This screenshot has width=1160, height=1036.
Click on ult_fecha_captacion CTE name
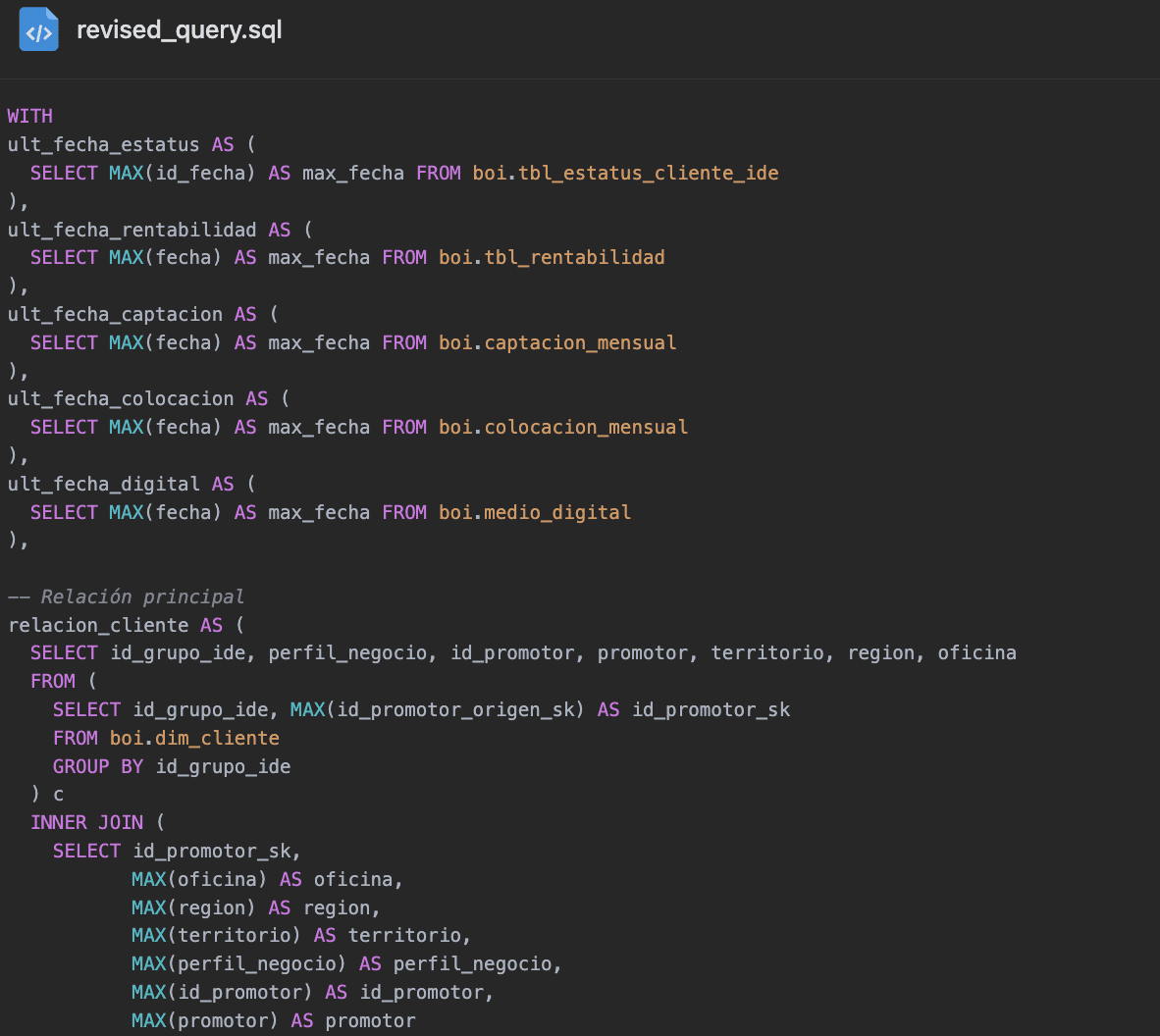pyautogui.click(x=115, y=314)
